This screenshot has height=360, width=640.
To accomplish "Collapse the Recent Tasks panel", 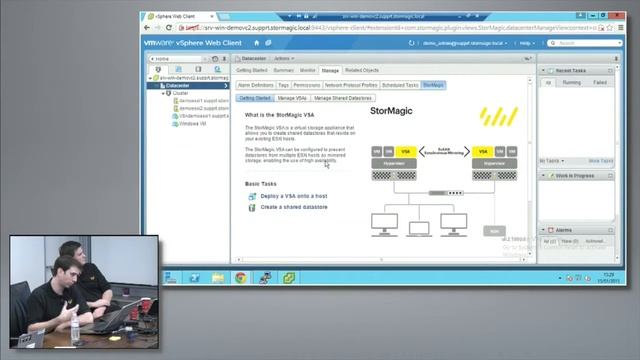I will (x=543, y=71).
